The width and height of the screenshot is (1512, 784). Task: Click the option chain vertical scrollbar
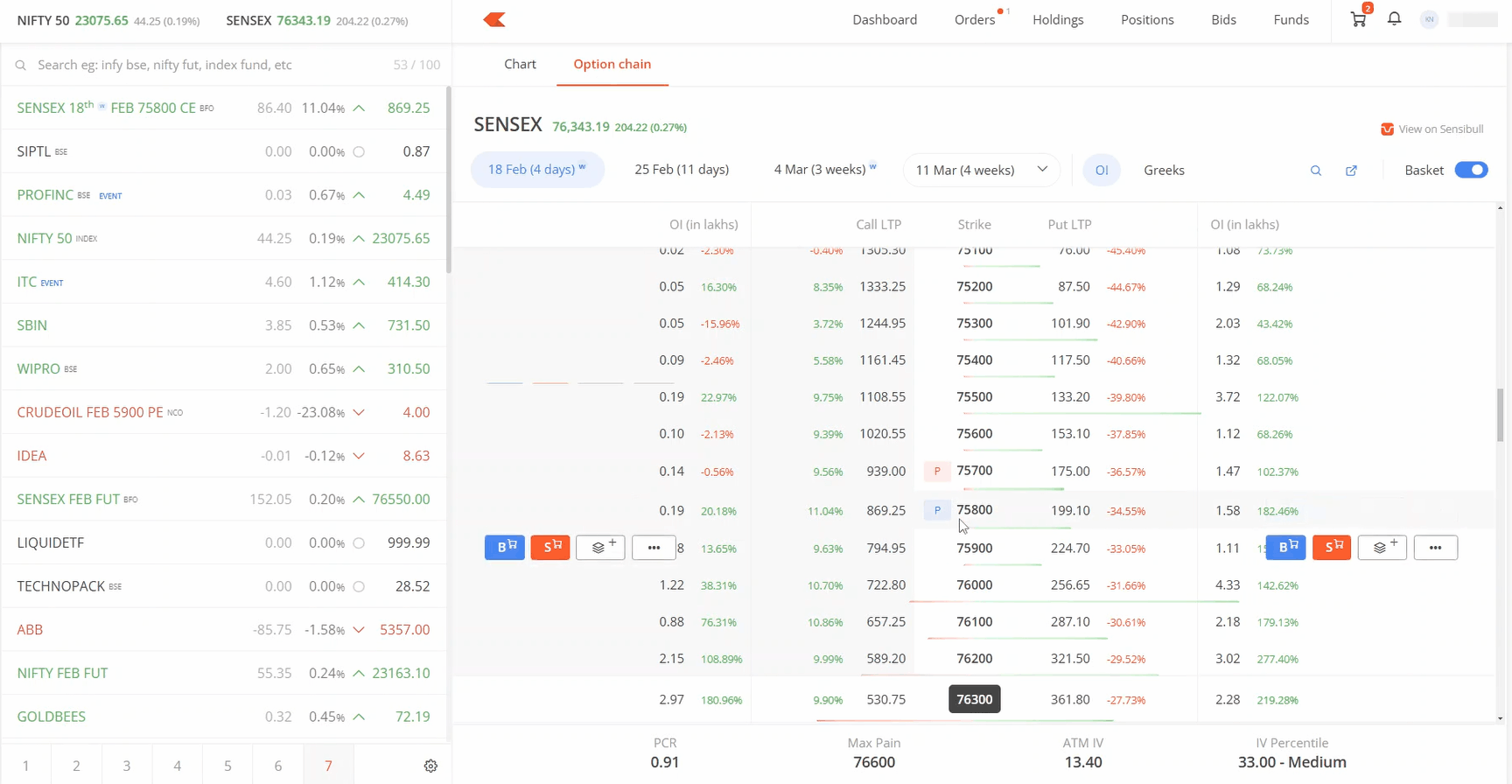click(x=1500, y=415)
